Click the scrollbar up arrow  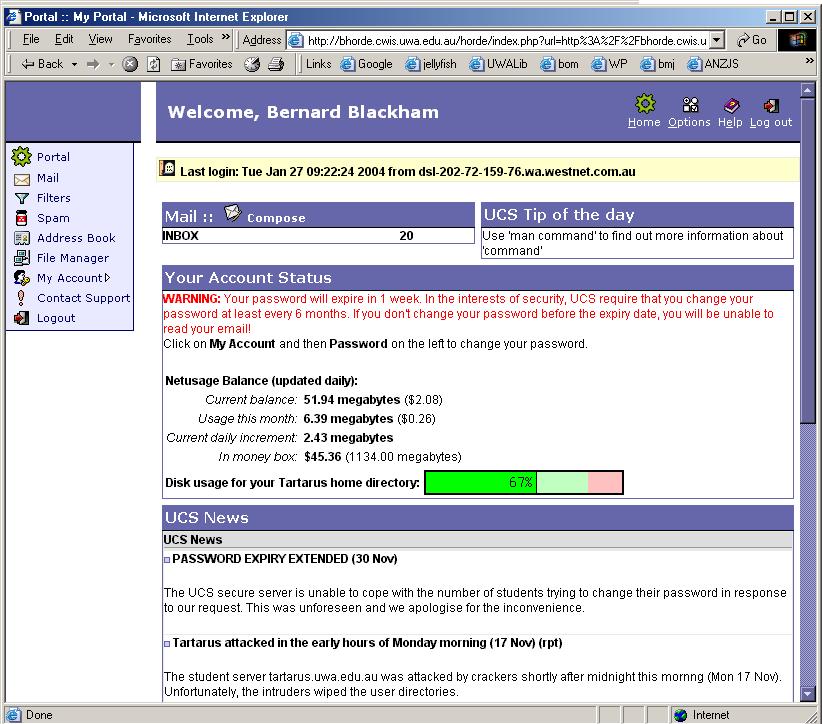(x=808, y=91)
